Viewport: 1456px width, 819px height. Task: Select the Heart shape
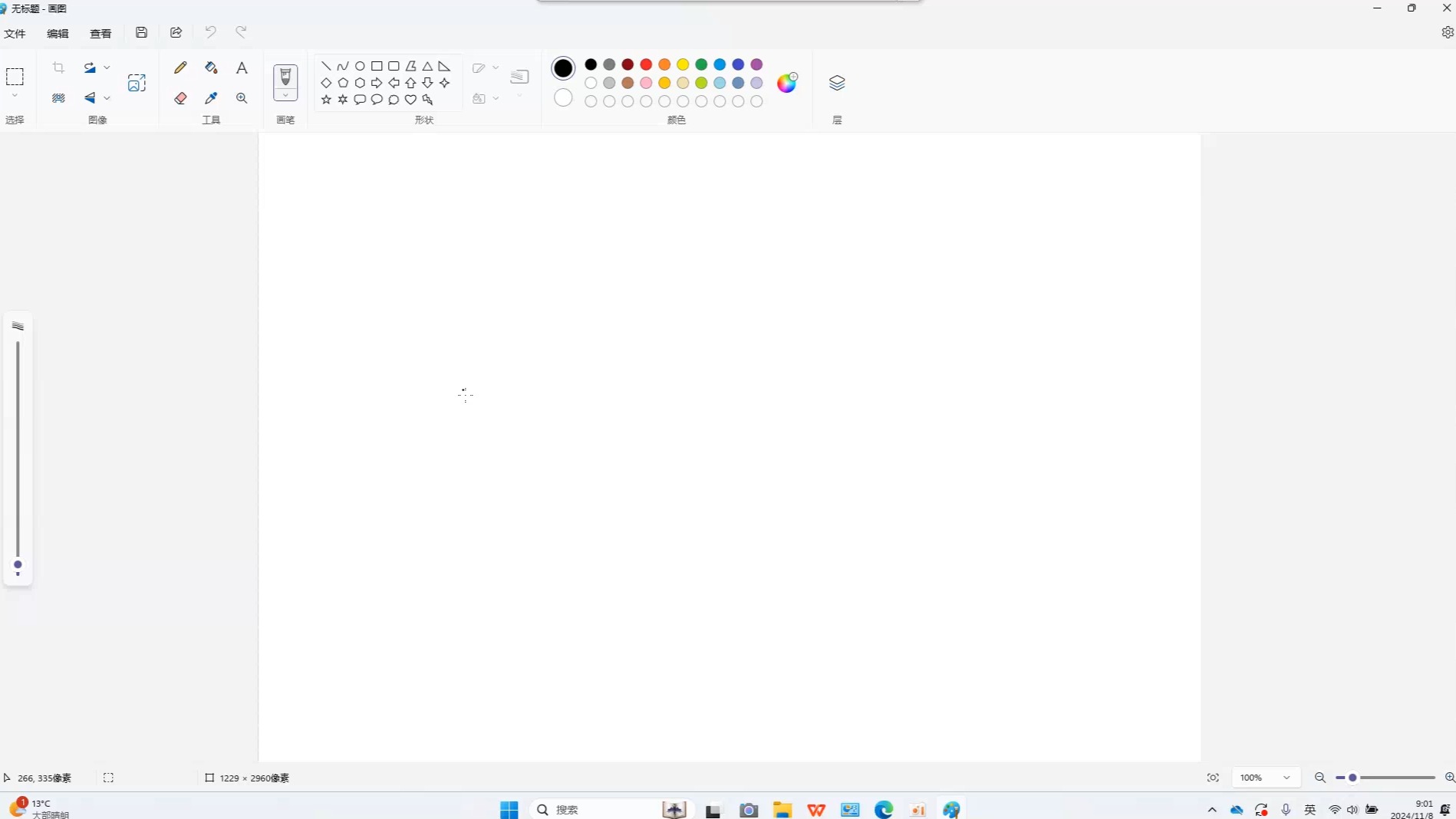click(x=410, y=100)
